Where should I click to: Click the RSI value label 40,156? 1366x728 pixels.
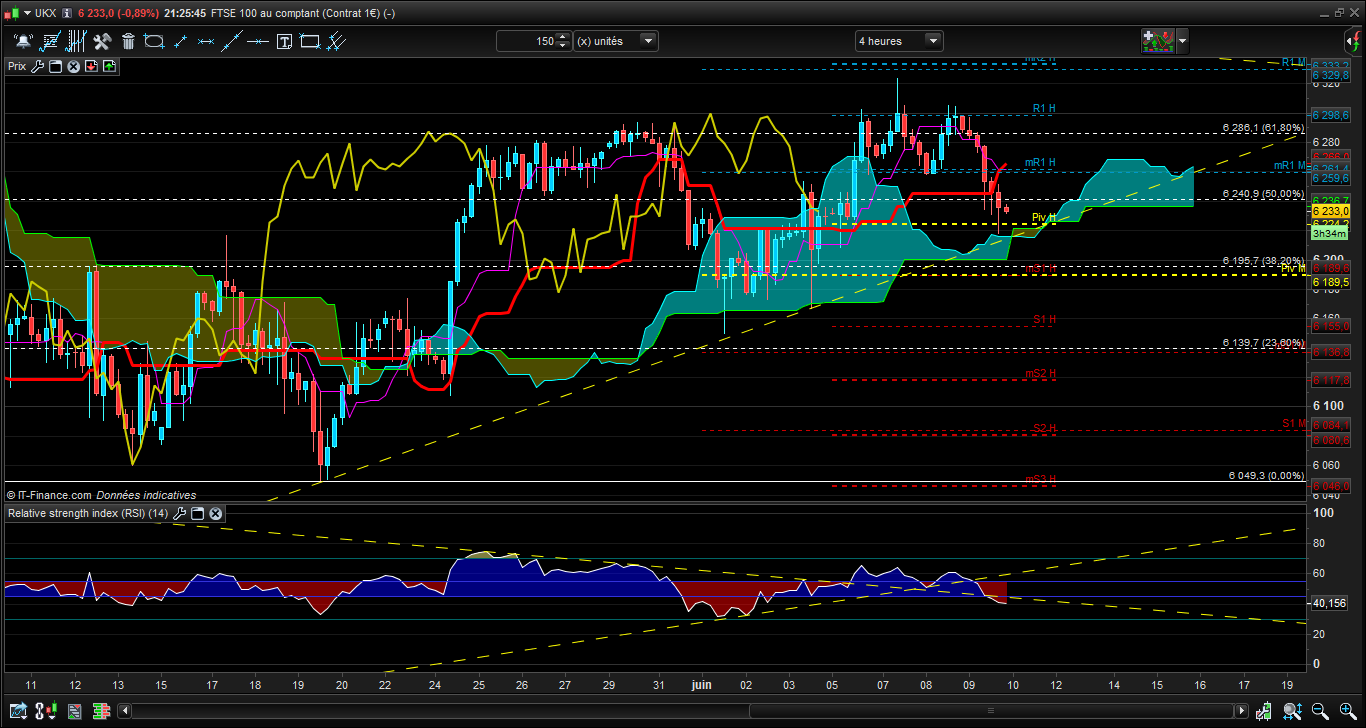[1330, 603]
